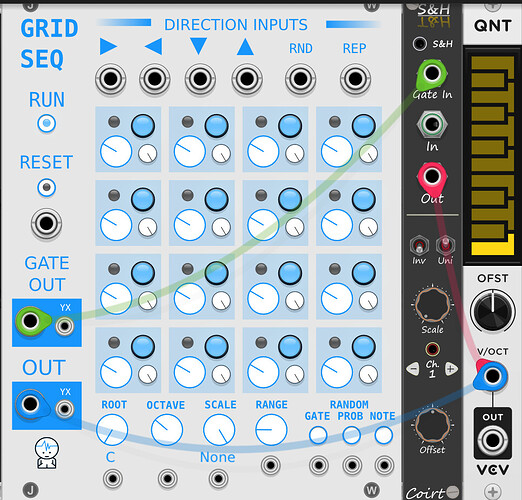The image size is (522, 500).
Task: Click the down arrow direction input jack
Action: coord(200,79)
